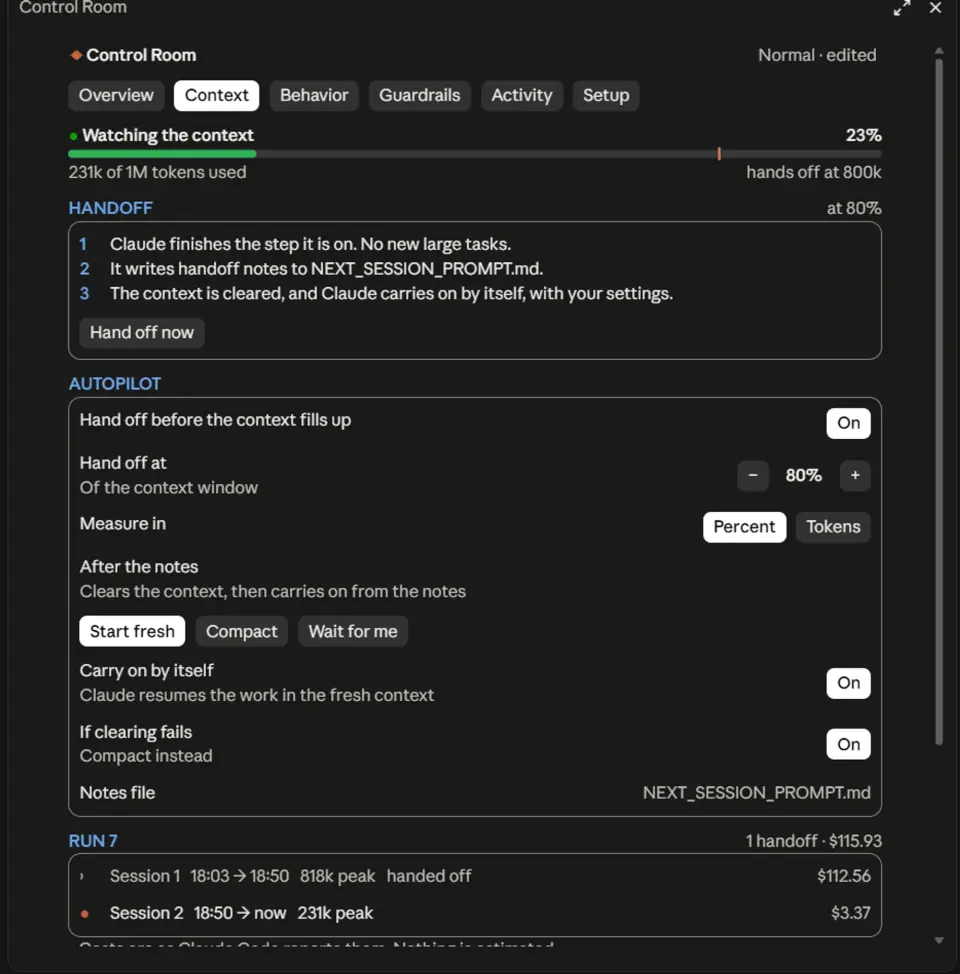960x974 pixels.
Task: Toggle If clearing fails switch
Action: tap(848, 745)
